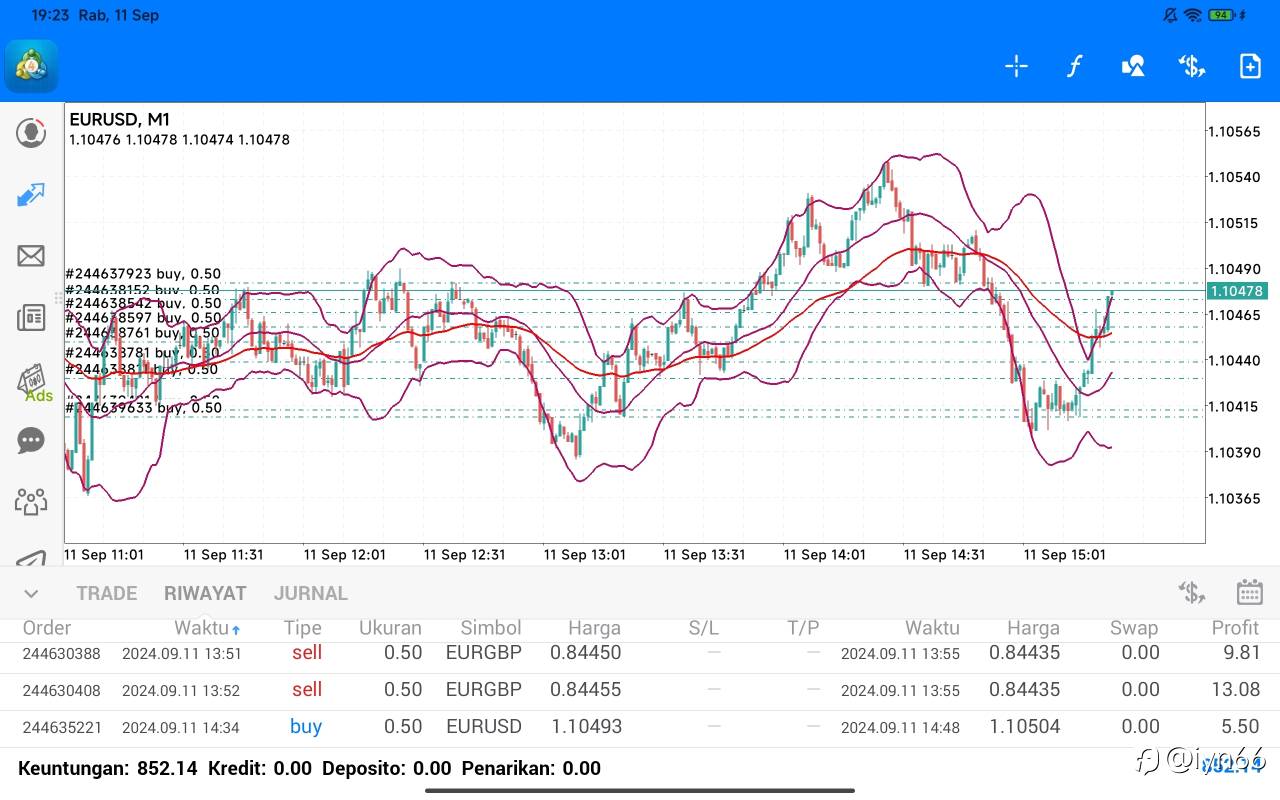Image resolution: width=1280 pixels, height=800 pixels.
Task: Tap the 11 Sep 13:01 time axis label
Action: pyautogui.click(x=584, y=554)
